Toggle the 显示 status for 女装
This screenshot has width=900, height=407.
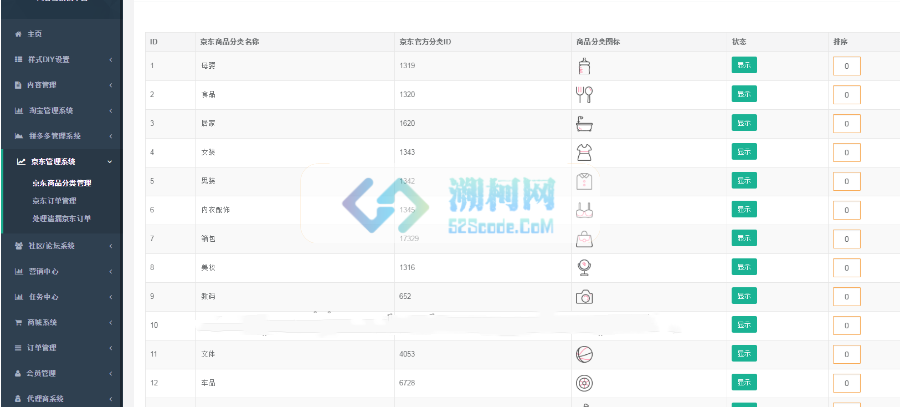(744, 152)
